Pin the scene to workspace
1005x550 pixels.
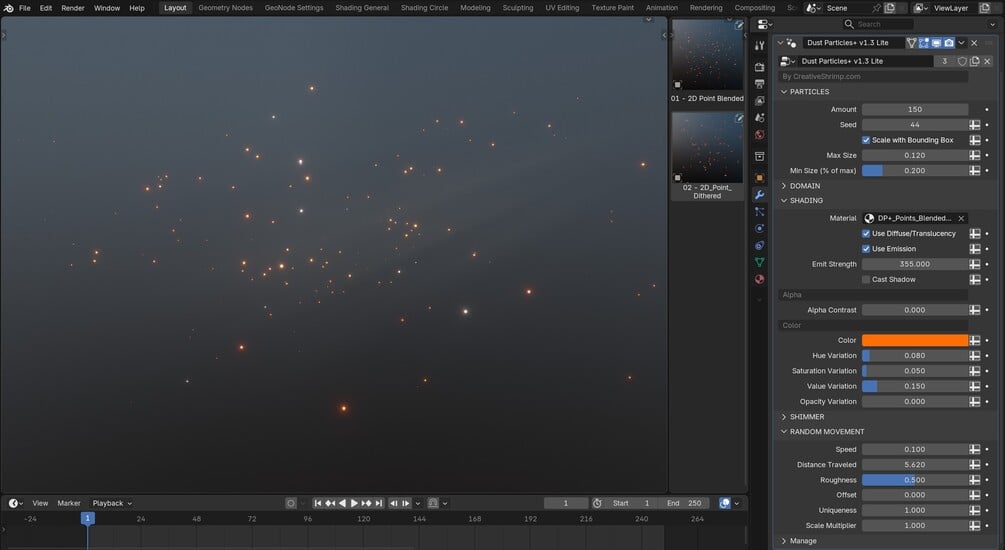(x=876, y=8)
